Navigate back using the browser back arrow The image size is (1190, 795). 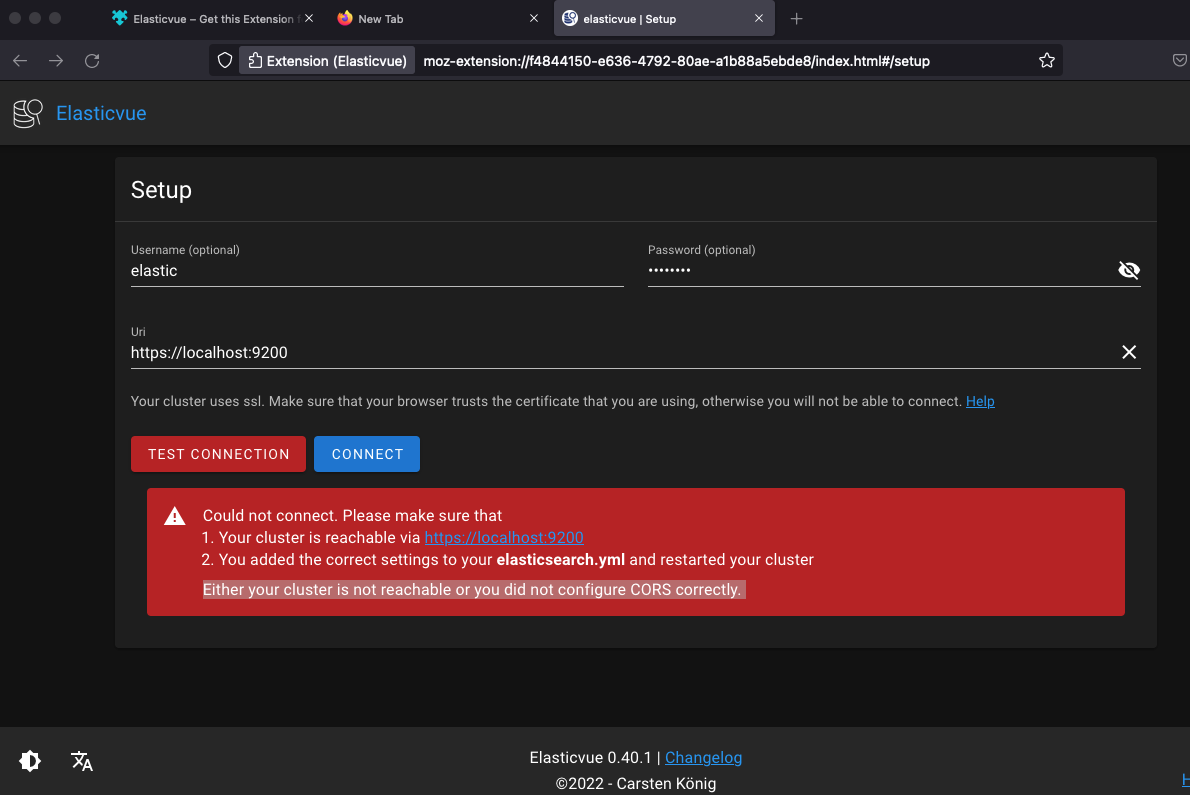(19, 60)
